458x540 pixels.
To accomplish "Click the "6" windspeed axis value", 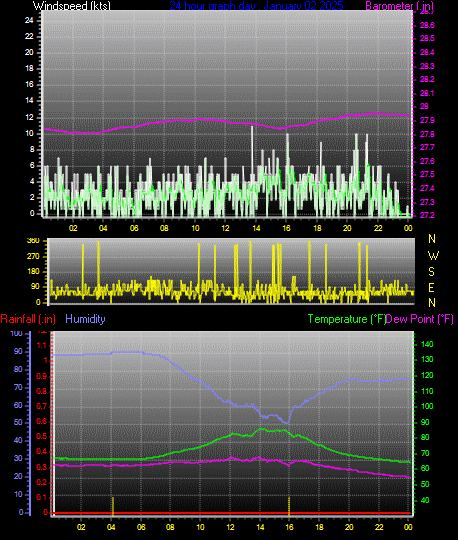I will [32, 165].
